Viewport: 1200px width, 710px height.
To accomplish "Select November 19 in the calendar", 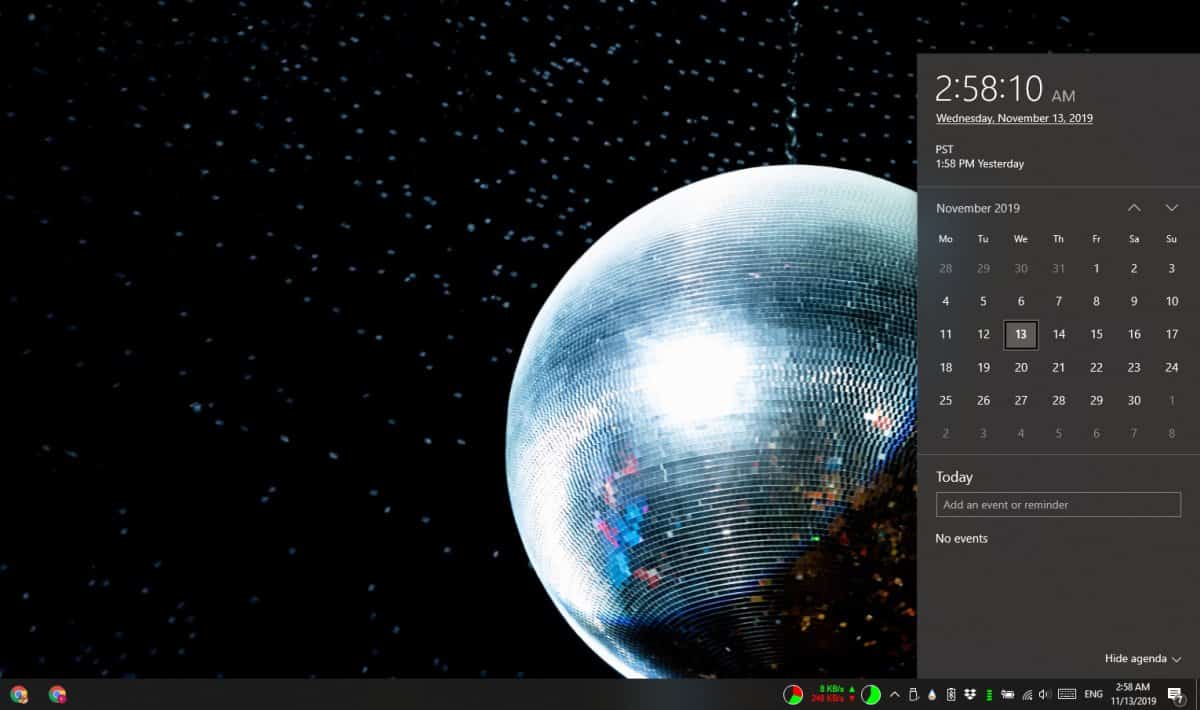I will click(x=983, y=368).
